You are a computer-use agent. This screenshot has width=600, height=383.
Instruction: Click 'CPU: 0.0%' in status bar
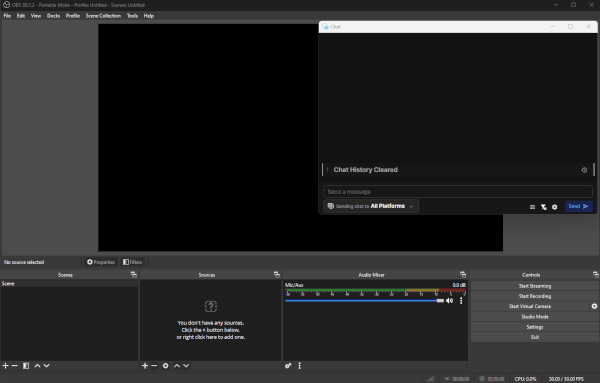pos(525,379)
